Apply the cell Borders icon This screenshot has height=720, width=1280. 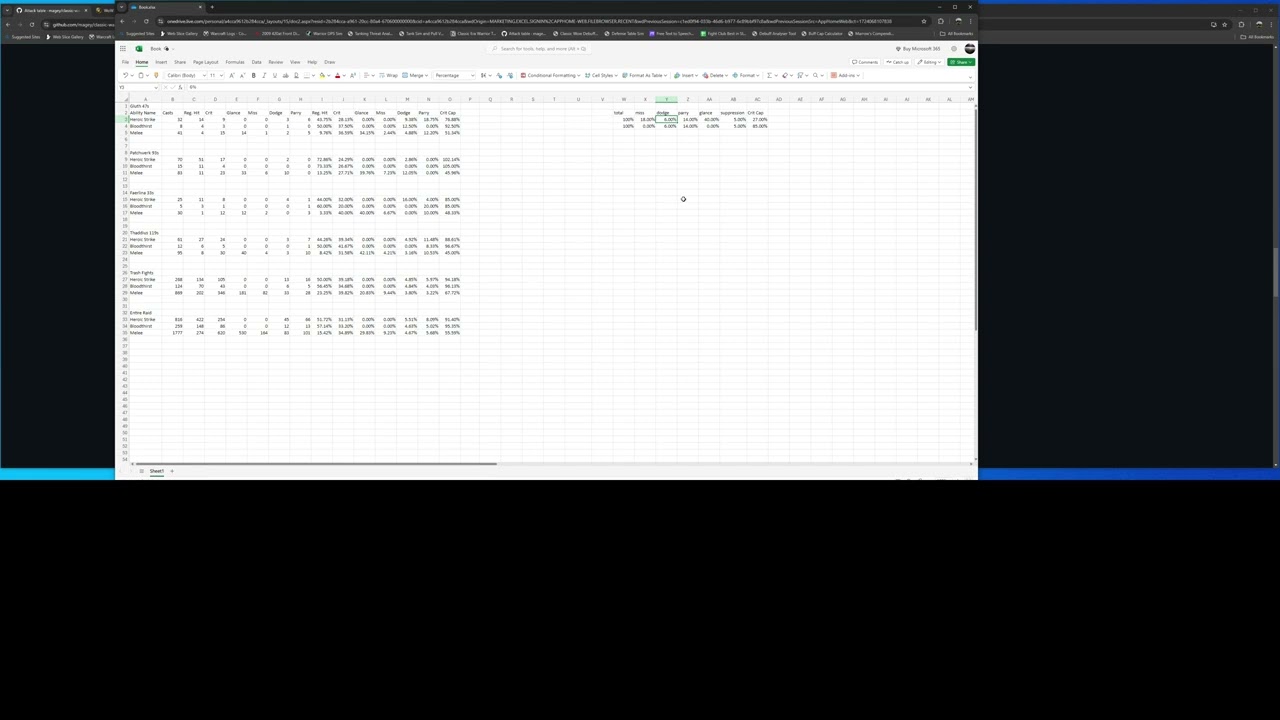[x=306, y=75]
